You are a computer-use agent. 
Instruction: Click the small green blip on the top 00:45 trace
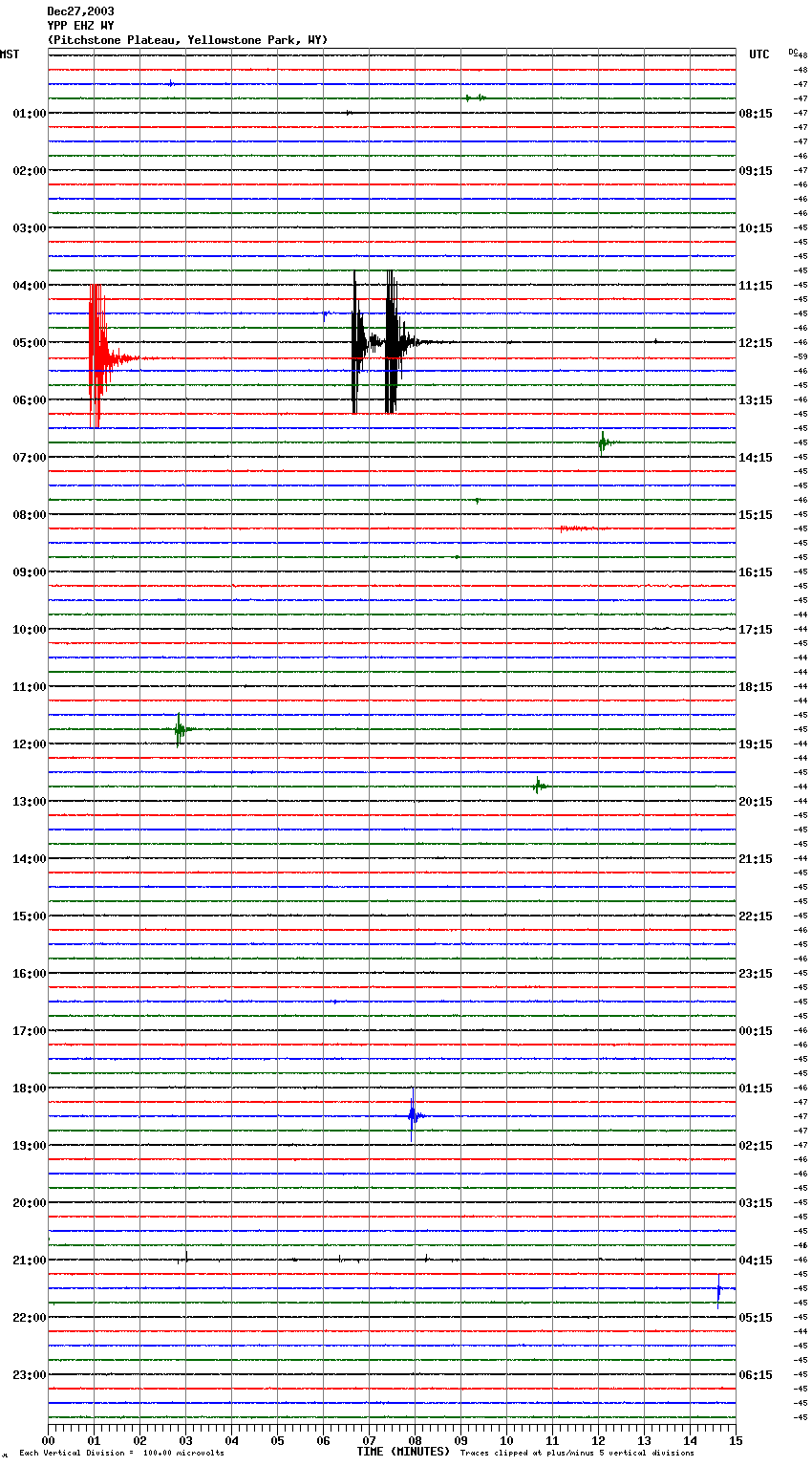point(476,97)
